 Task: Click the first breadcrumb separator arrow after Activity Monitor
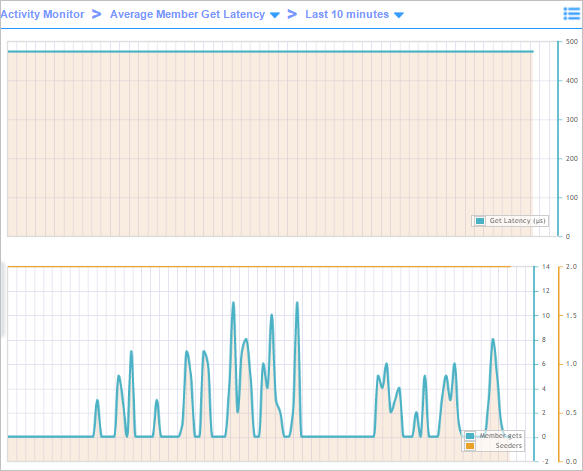[97, 14]
